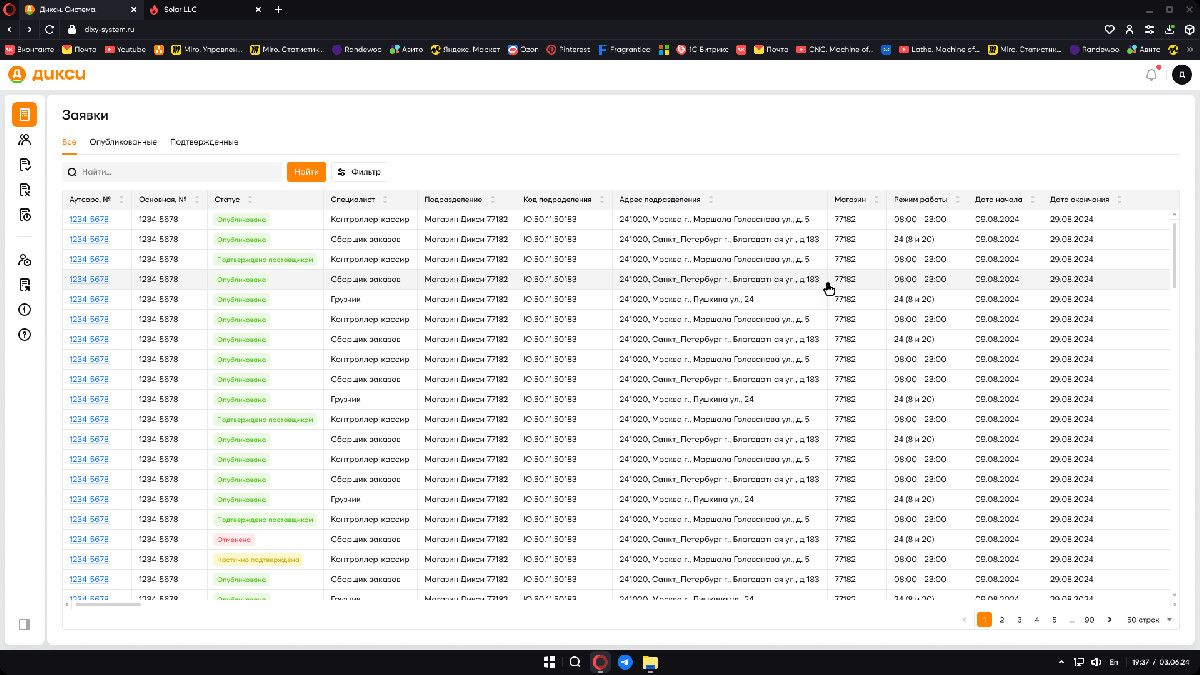The height and width of the screenshot is (675, 1200).
Task: Focus the Найти search field
Action: click(172, 172)
